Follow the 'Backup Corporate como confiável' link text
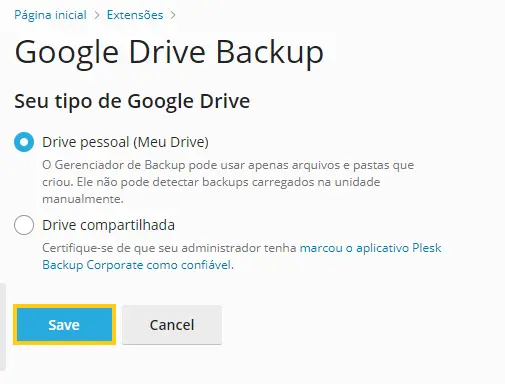This screenshot has height=384, width=505. tap(137, 265)
